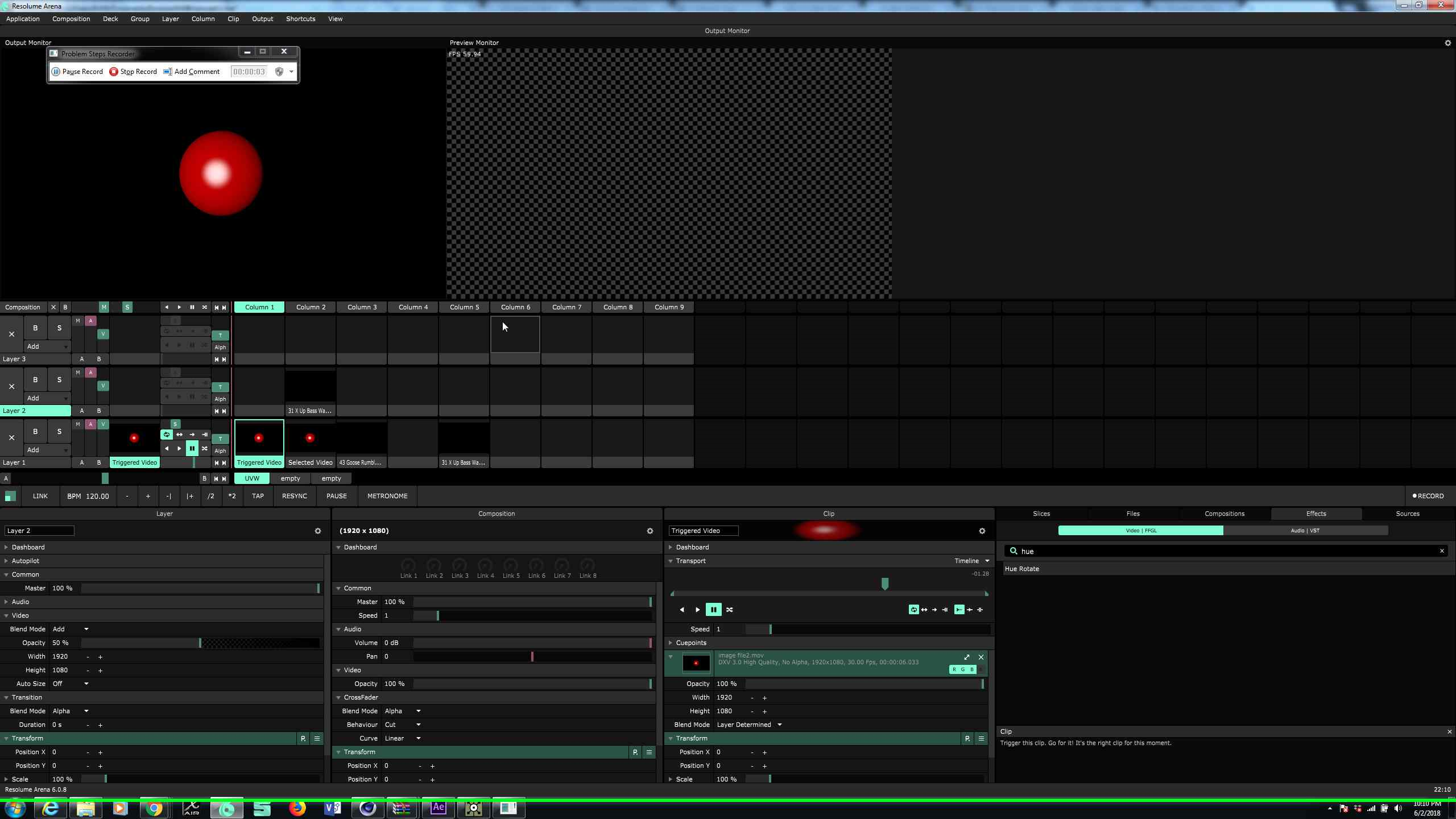Click the Layer 2 Opacity slider

200,643
